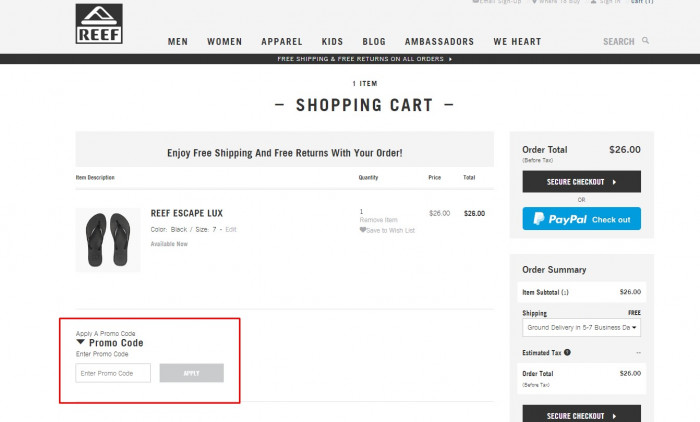Click the REEF logo
700x422 pixels.
click(x=99, y=24)
